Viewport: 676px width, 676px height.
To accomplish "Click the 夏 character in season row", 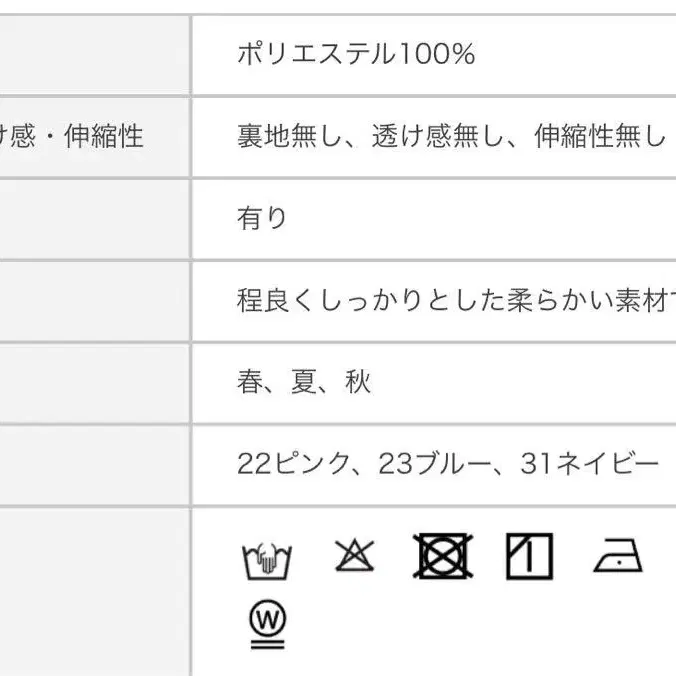I will click(304, 382).
